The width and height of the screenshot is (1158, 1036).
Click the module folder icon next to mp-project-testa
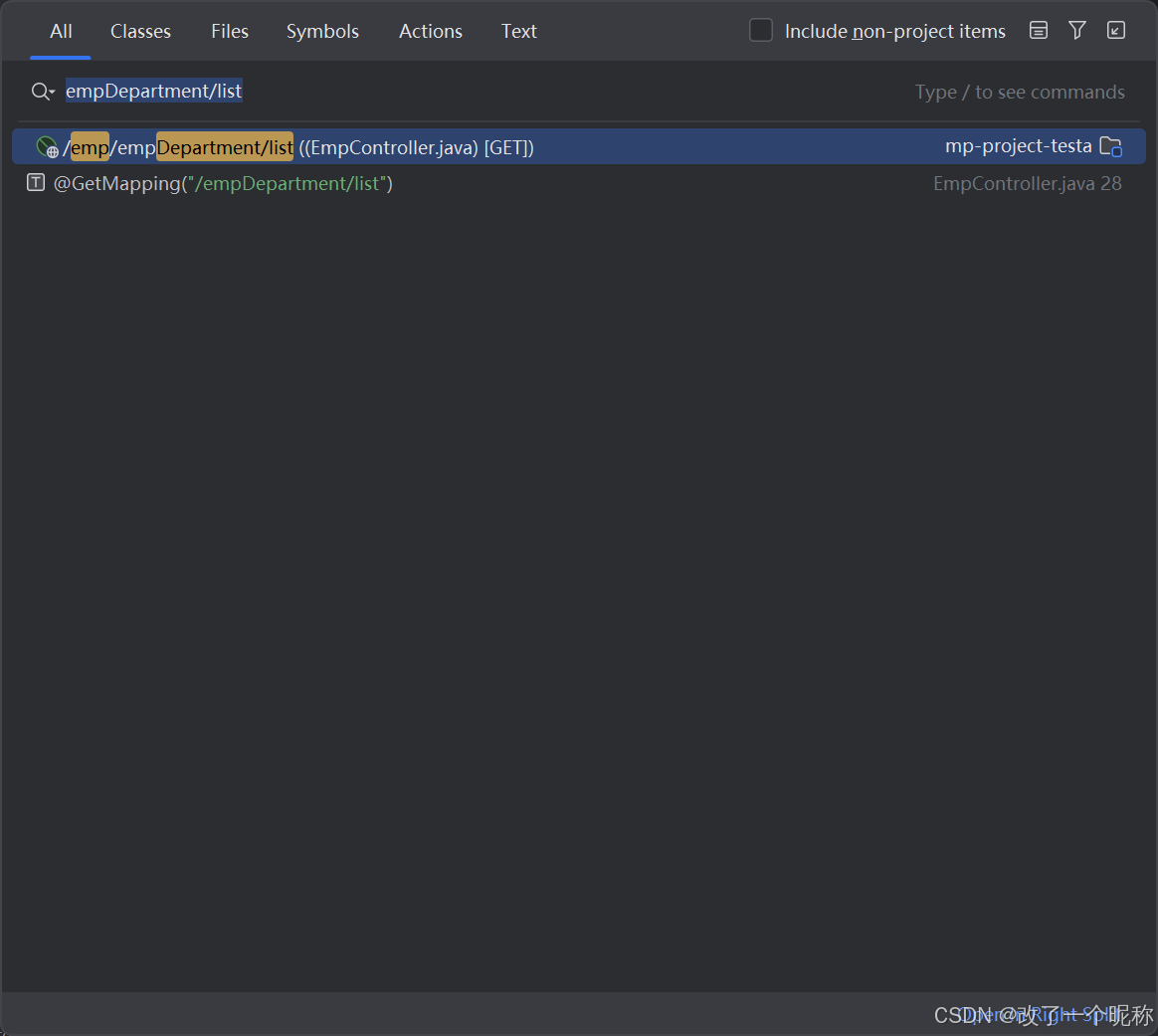coord(1110,146)
